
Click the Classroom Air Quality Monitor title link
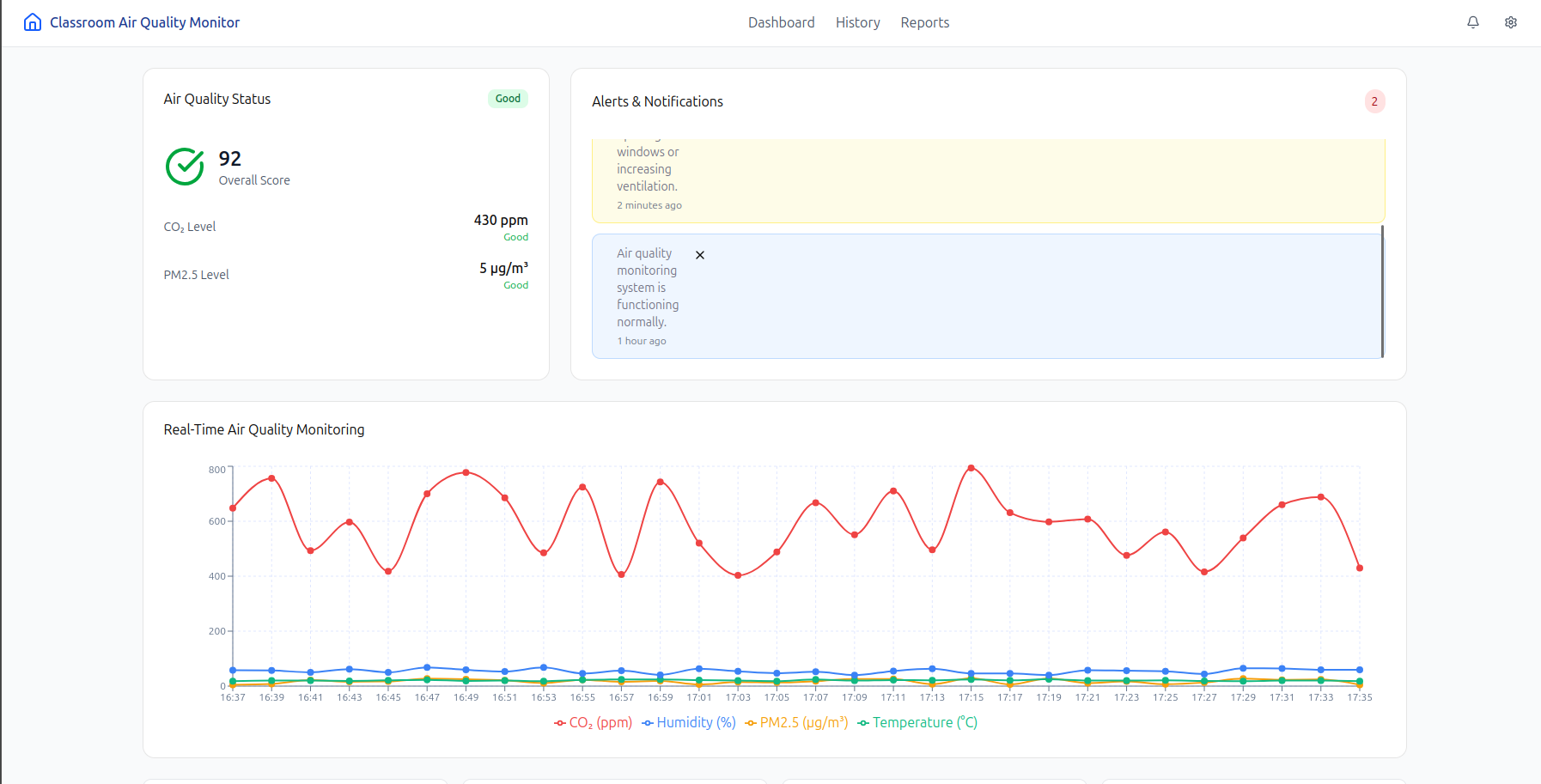point(144,21)
